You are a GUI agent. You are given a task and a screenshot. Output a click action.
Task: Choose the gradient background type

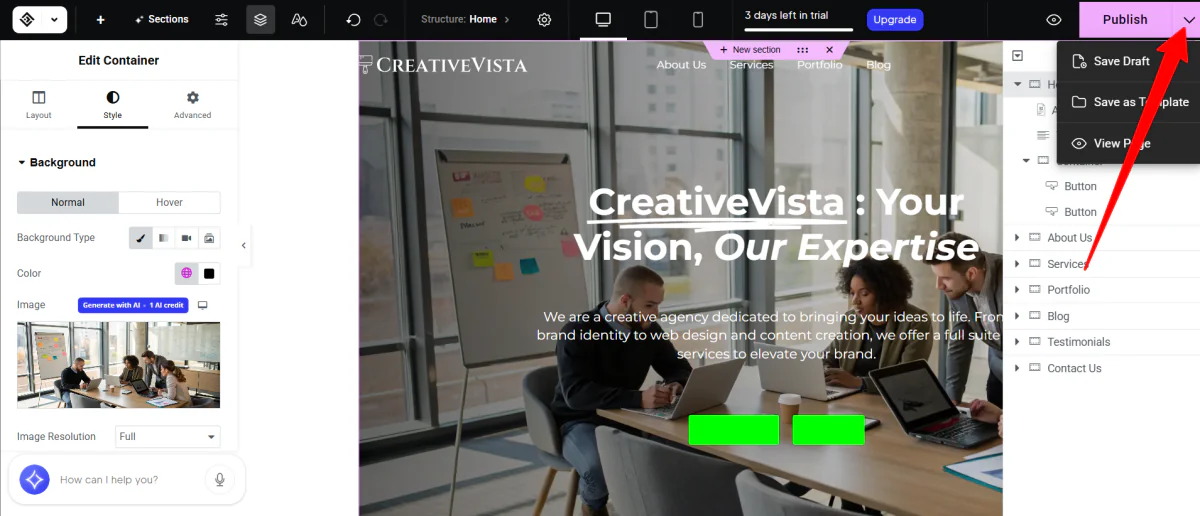163,238
